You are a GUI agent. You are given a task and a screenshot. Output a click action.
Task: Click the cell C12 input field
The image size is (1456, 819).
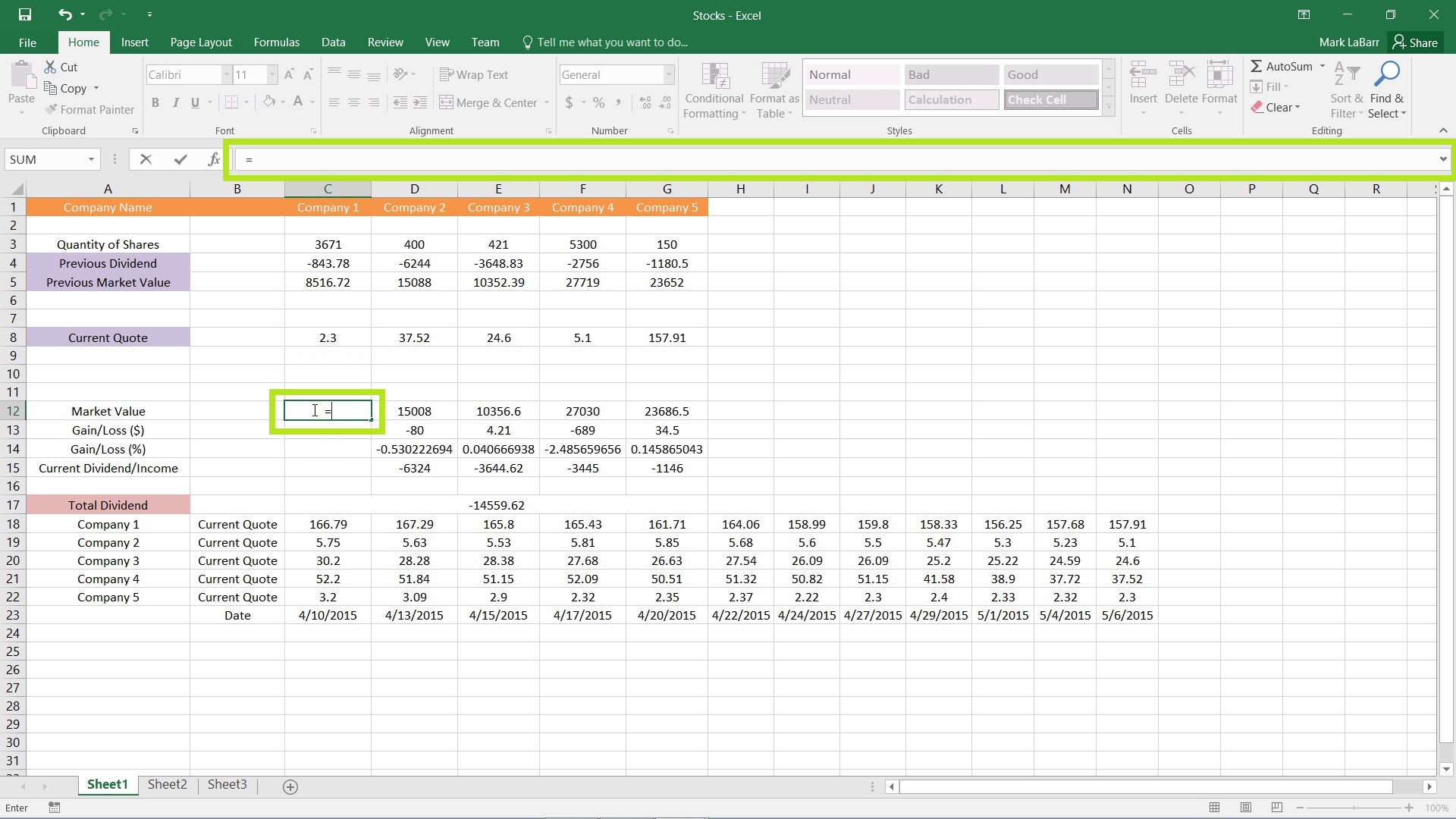(x=327, y=411)
